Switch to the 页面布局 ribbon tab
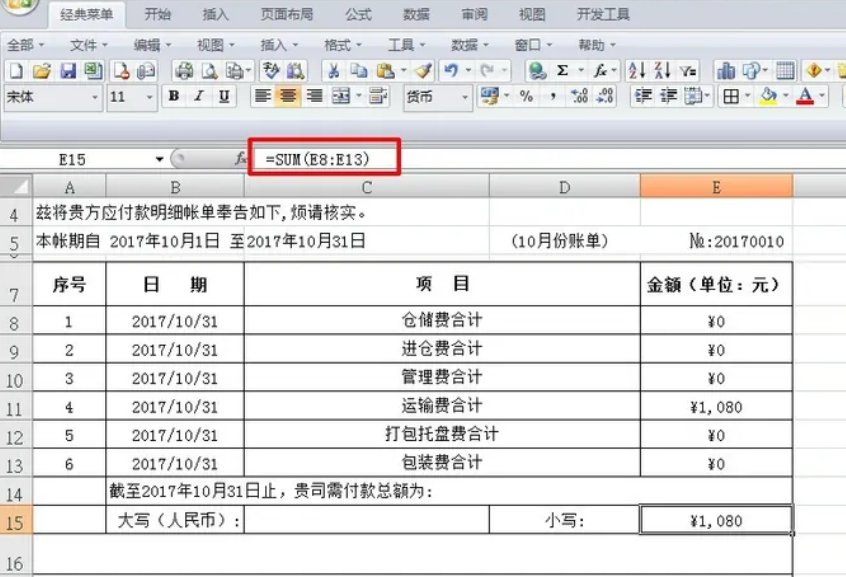The width and height of the screenshot is (846, 577). pyautogui.click(x=287, y=14)
